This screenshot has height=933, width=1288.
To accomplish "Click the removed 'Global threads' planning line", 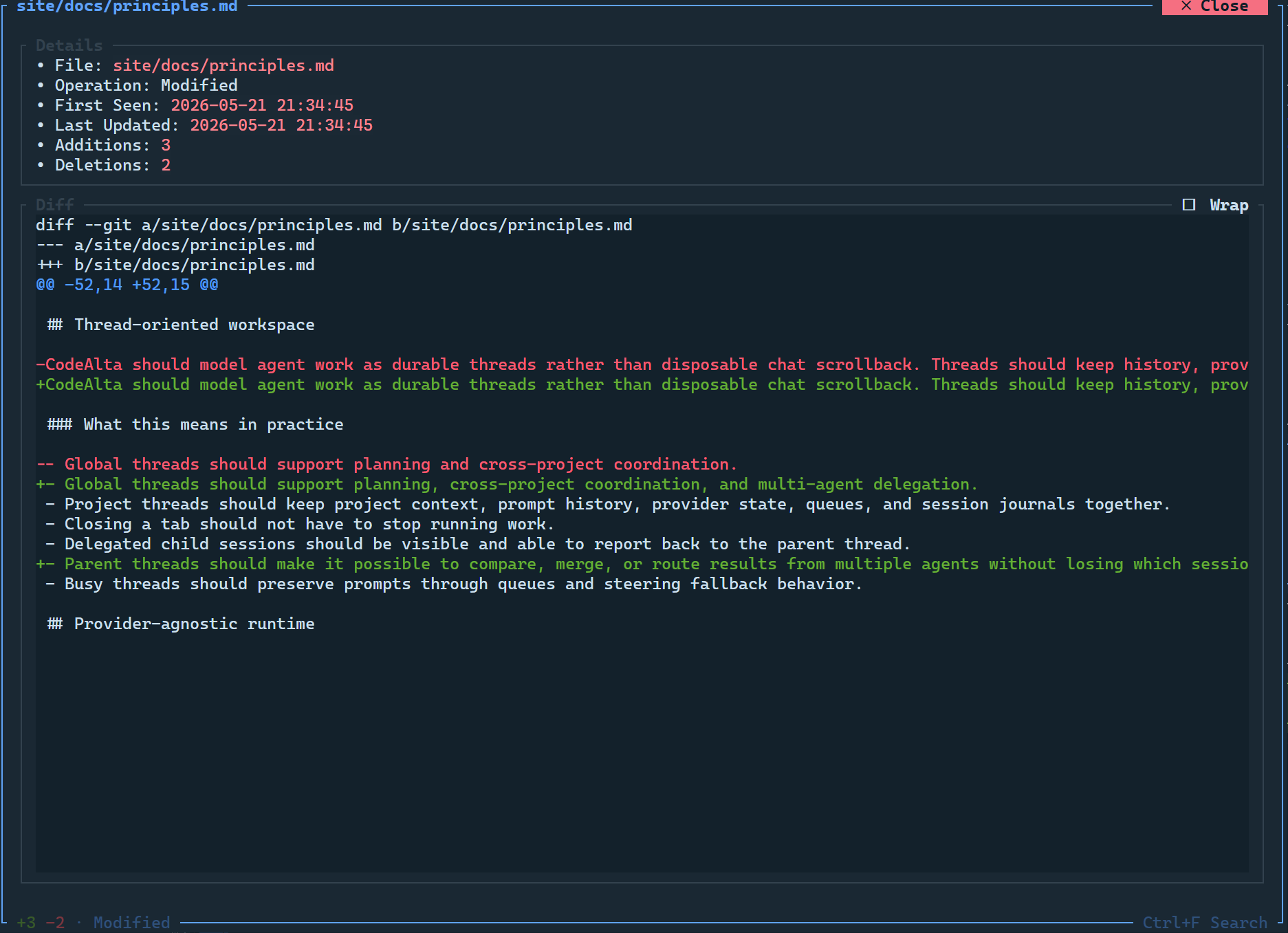I will point(386,464).
